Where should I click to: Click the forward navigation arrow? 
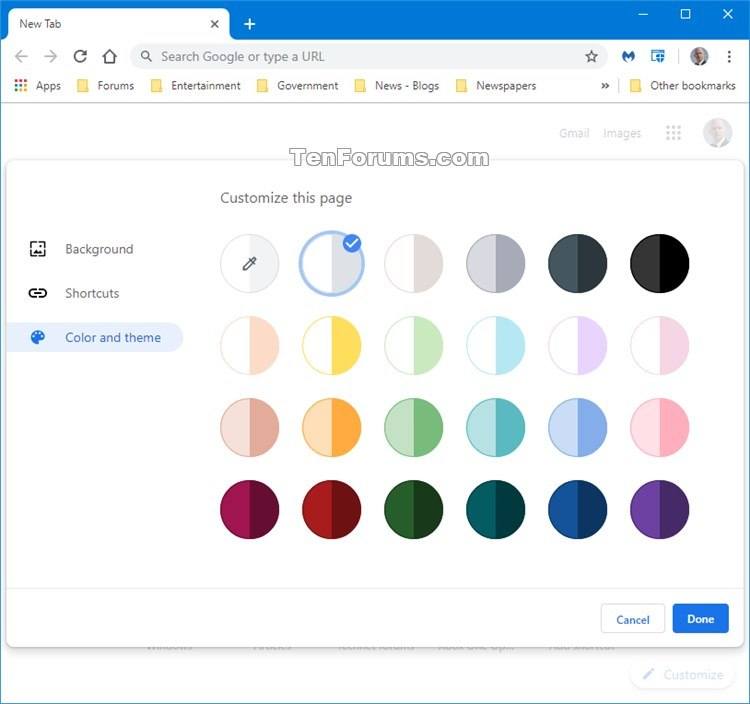(50, 56)
